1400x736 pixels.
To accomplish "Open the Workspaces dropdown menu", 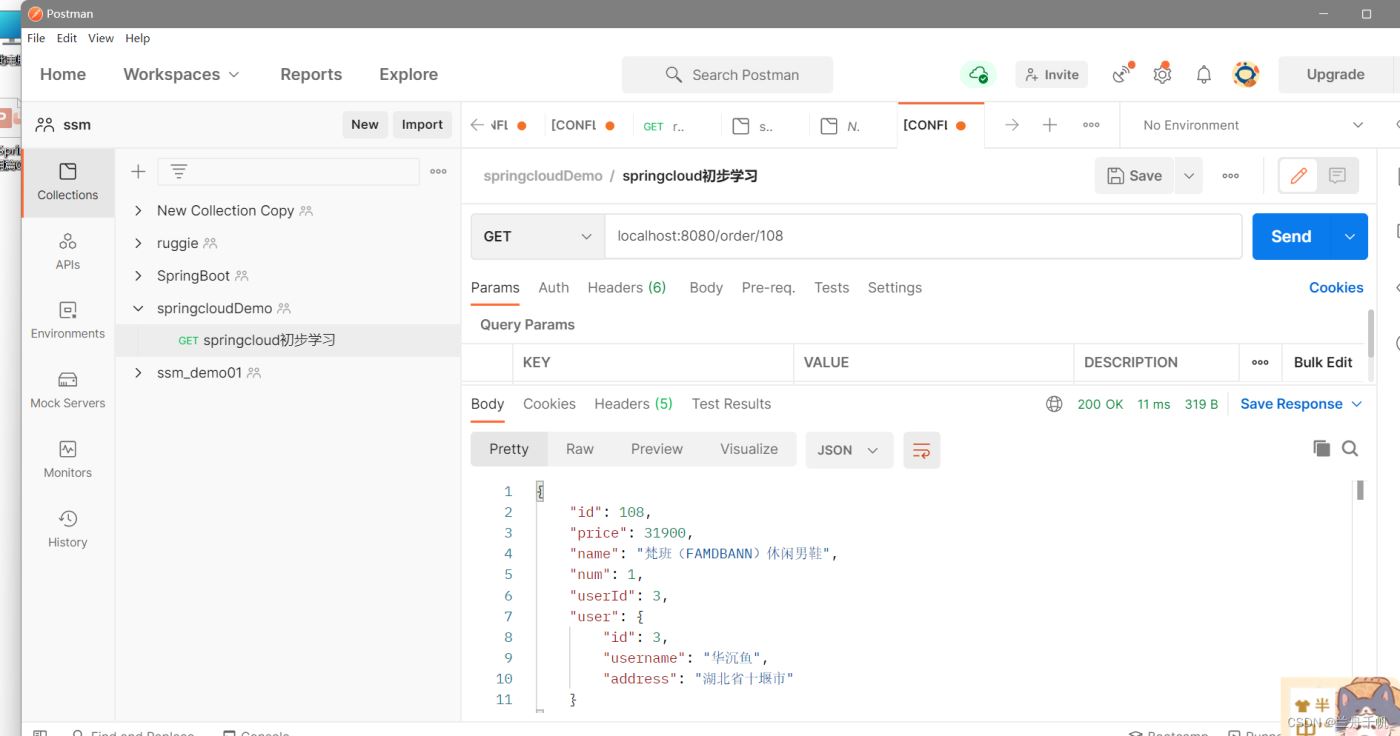I will [181, 74].
